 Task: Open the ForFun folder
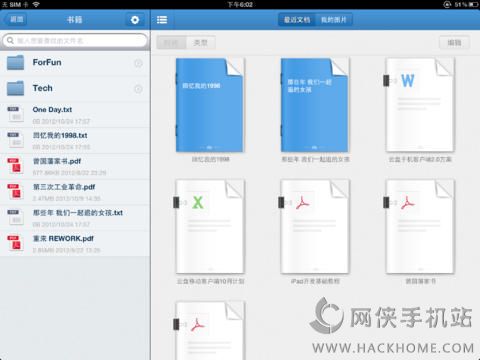[x=75, y=63]
